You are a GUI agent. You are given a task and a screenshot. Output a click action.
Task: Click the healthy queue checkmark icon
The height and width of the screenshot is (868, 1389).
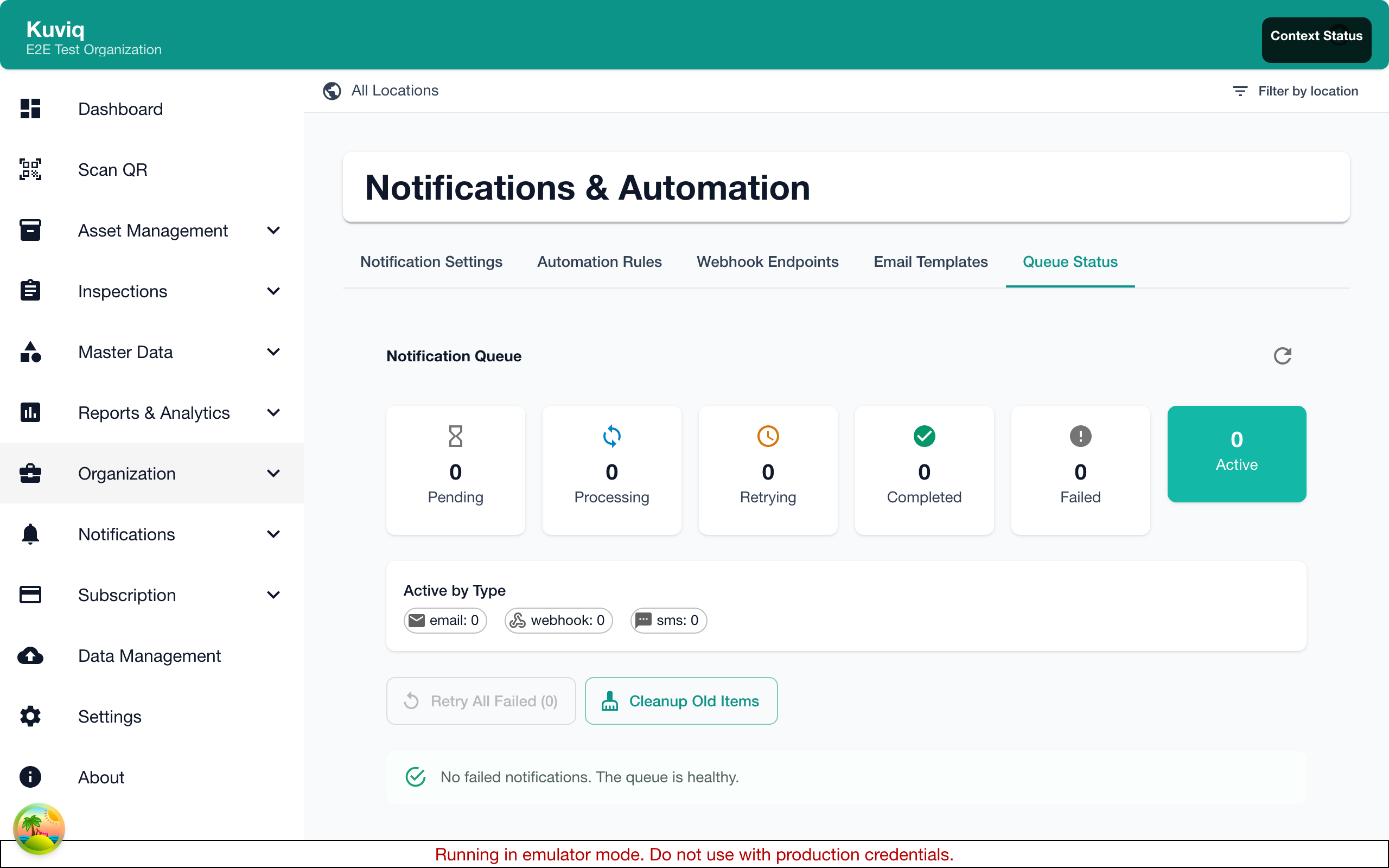click(416, 777)
